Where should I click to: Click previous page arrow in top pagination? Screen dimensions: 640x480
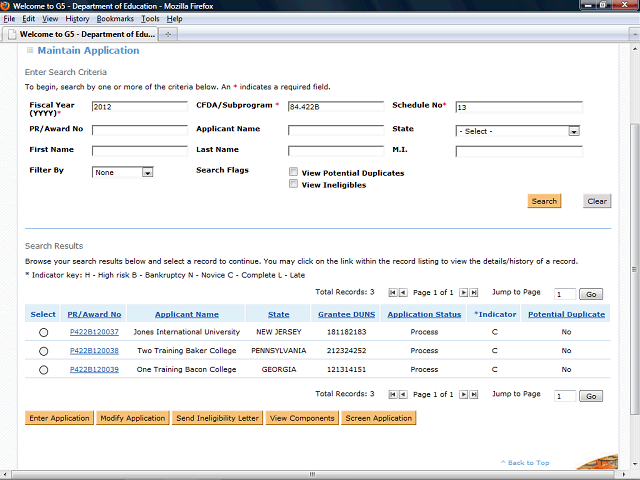(402, 293)
